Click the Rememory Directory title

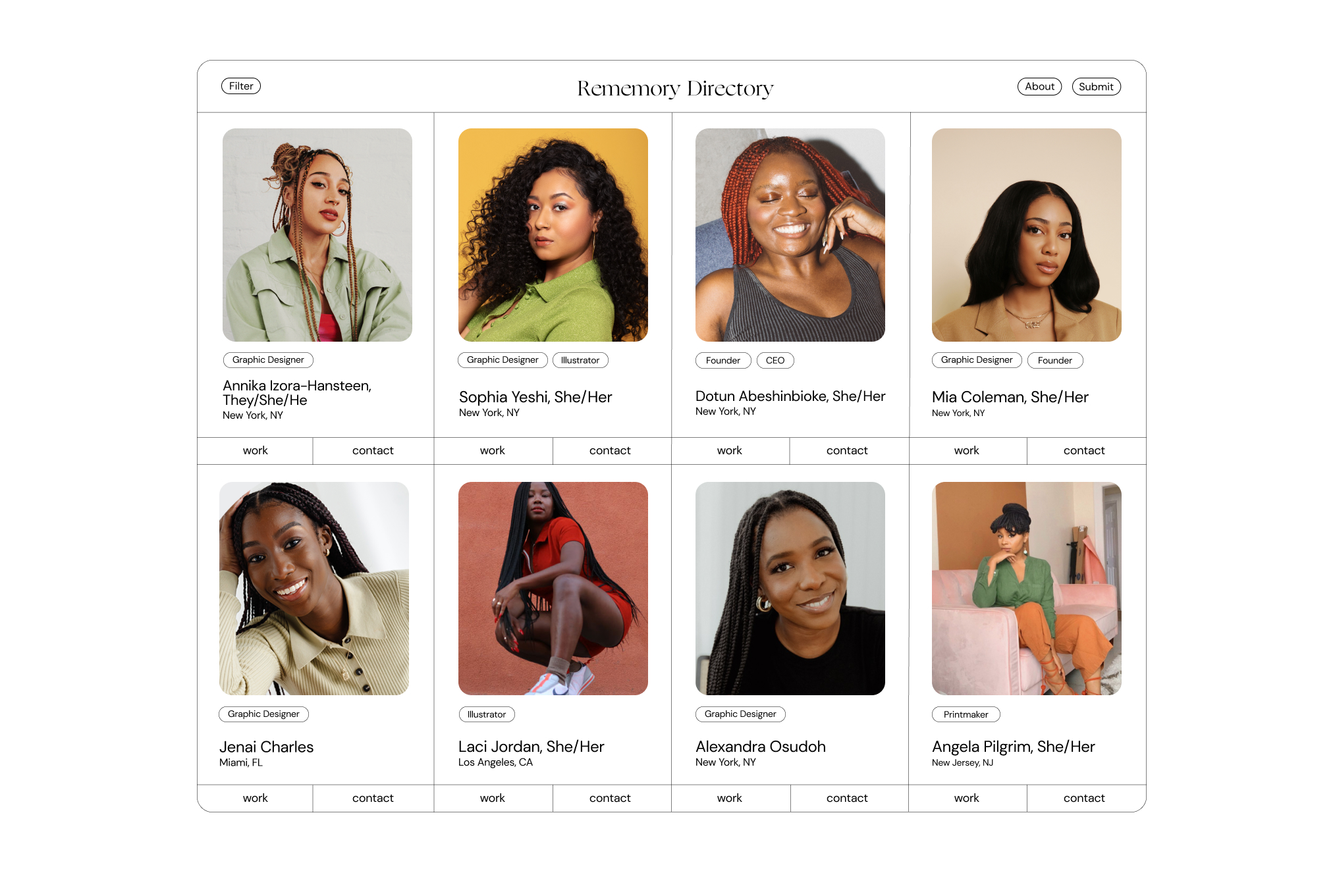[675, 88]
